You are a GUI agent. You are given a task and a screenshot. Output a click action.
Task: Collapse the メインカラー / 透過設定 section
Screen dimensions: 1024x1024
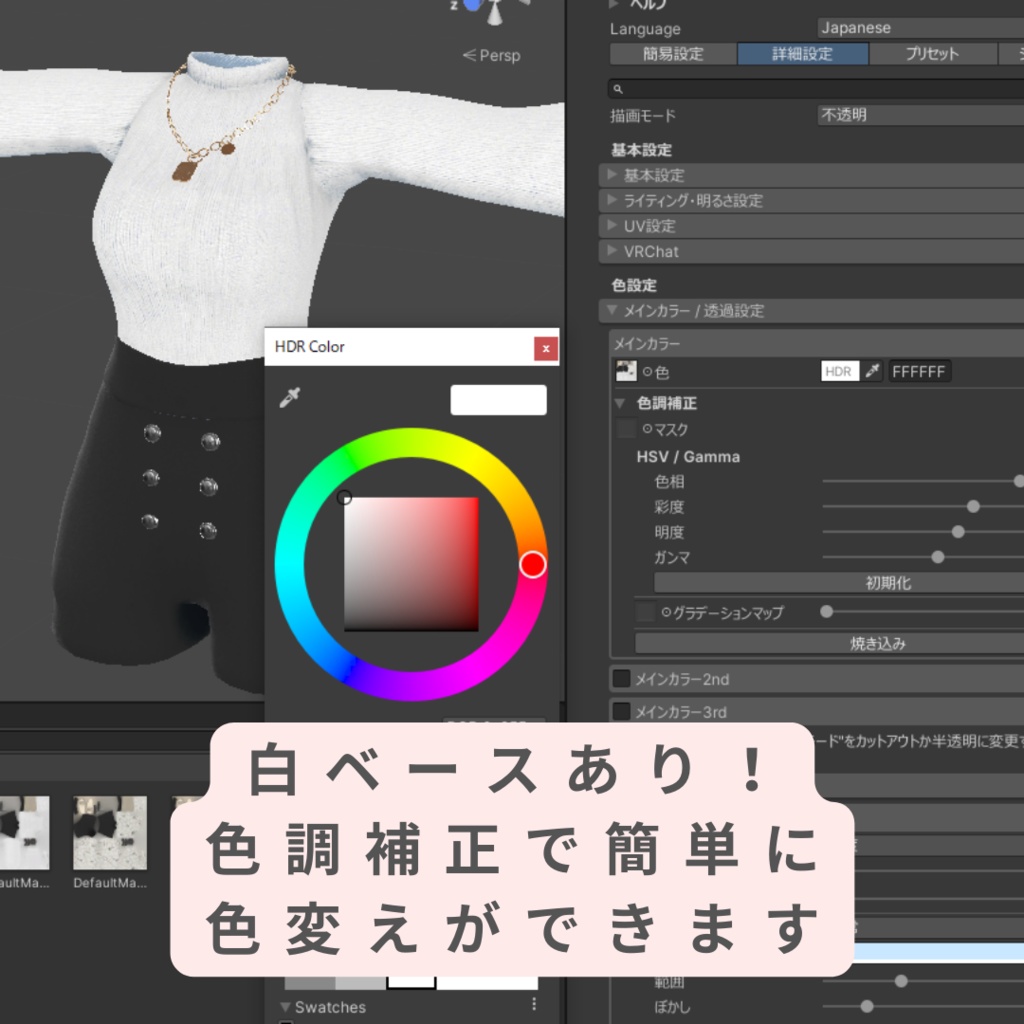coord(811,311)
